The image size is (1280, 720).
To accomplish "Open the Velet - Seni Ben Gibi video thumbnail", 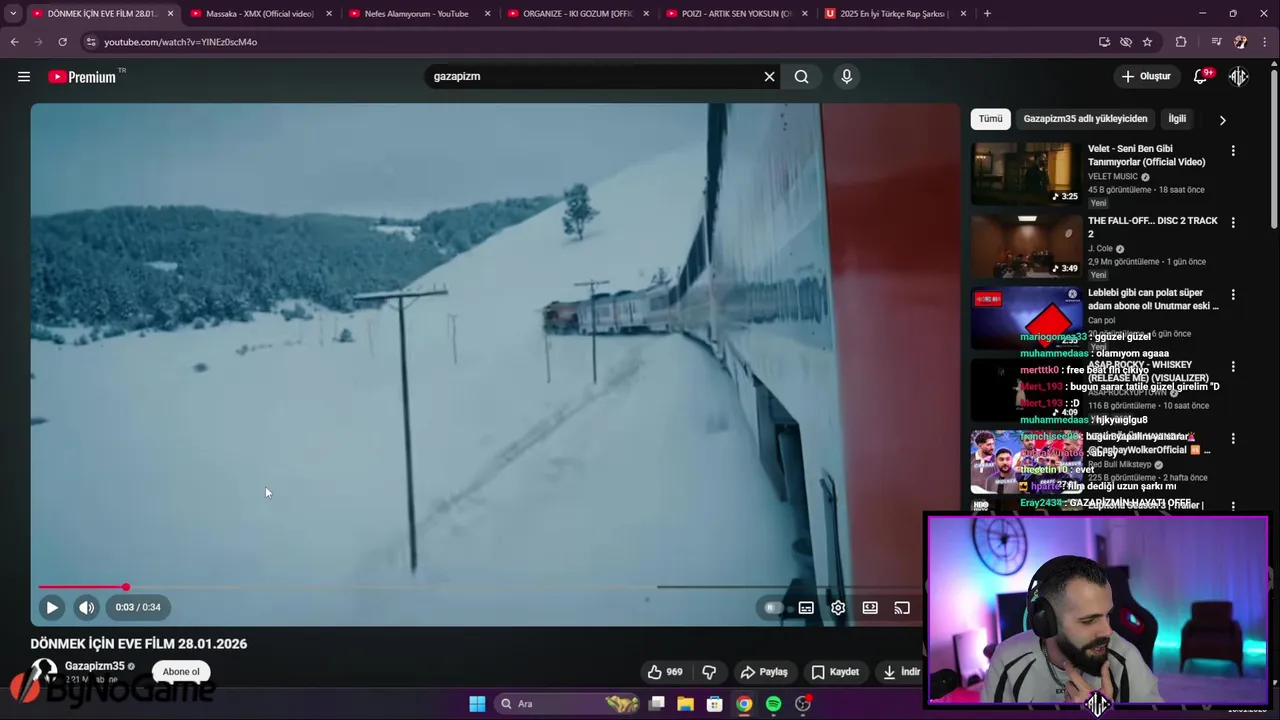I will [1026, 174].
